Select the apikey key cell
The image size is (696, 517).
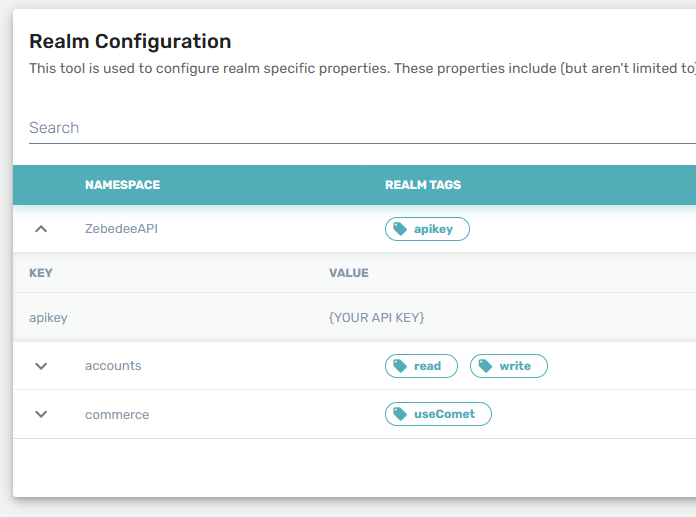click(x=48, y=318)
